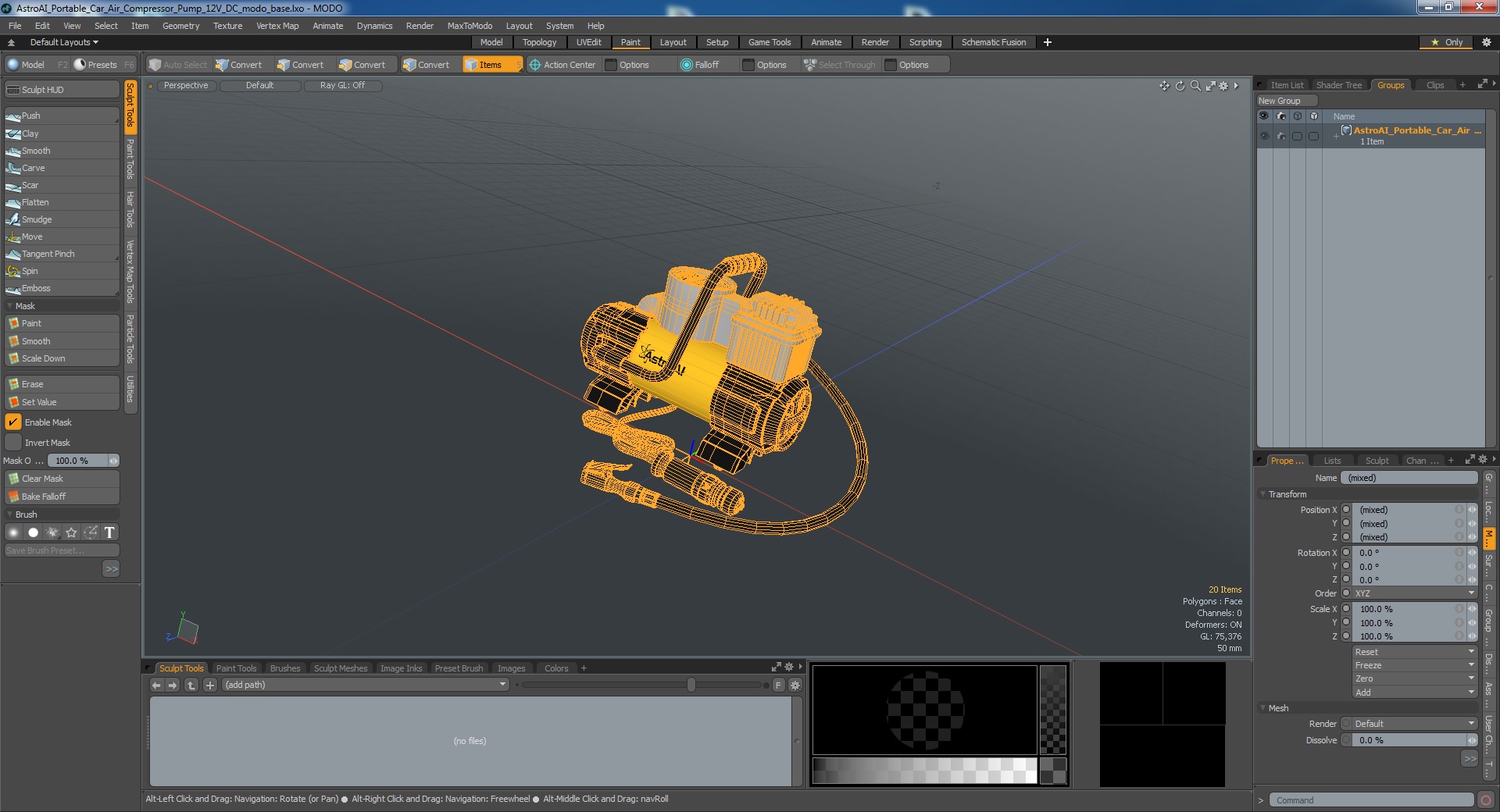Toggle the Select Through Options checkbox
Screen dimensions: 1500x812
891,65
